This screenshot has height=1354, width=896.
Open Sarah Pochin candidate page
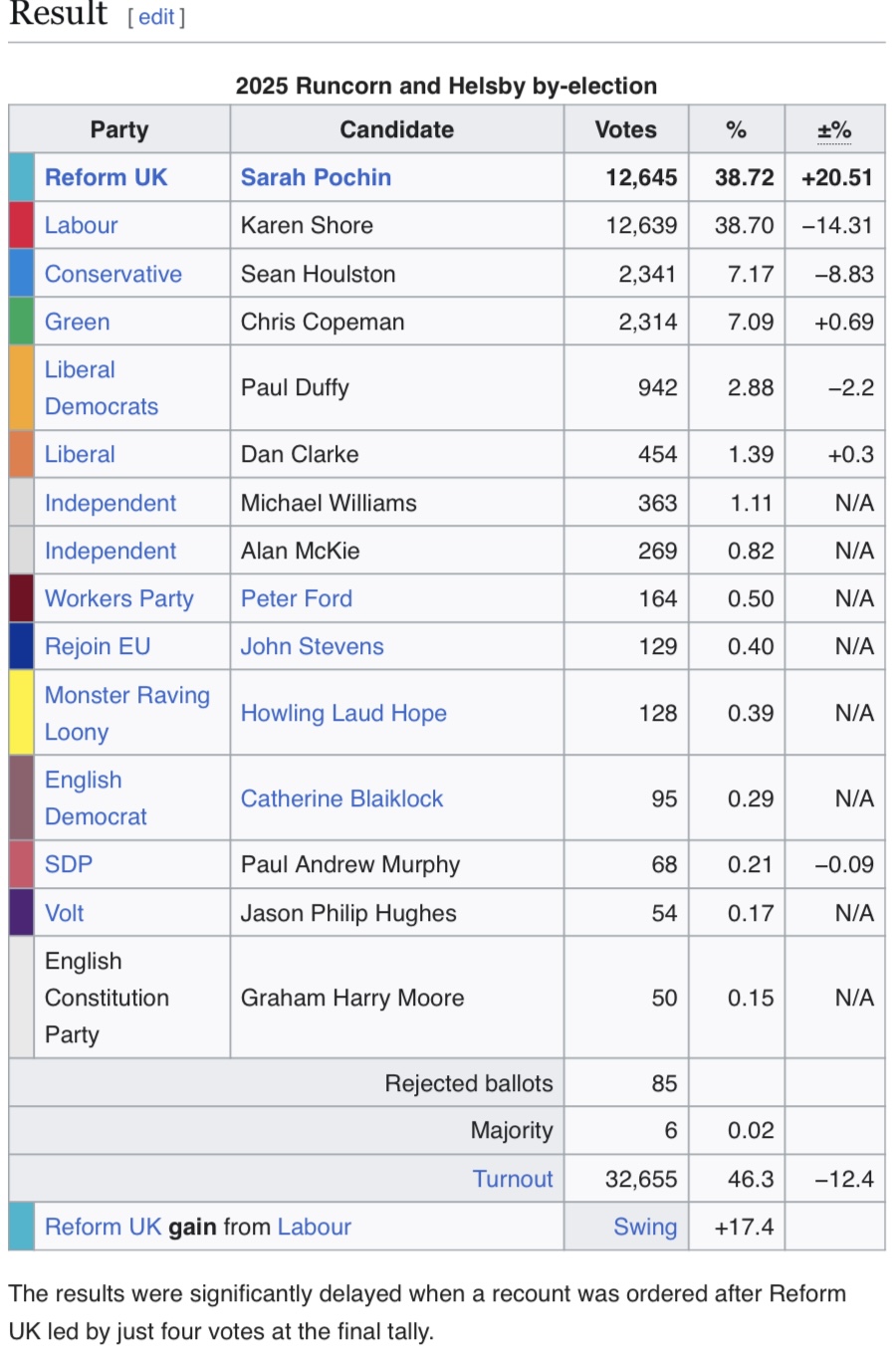pyautogui.click(x=316, y=177)
